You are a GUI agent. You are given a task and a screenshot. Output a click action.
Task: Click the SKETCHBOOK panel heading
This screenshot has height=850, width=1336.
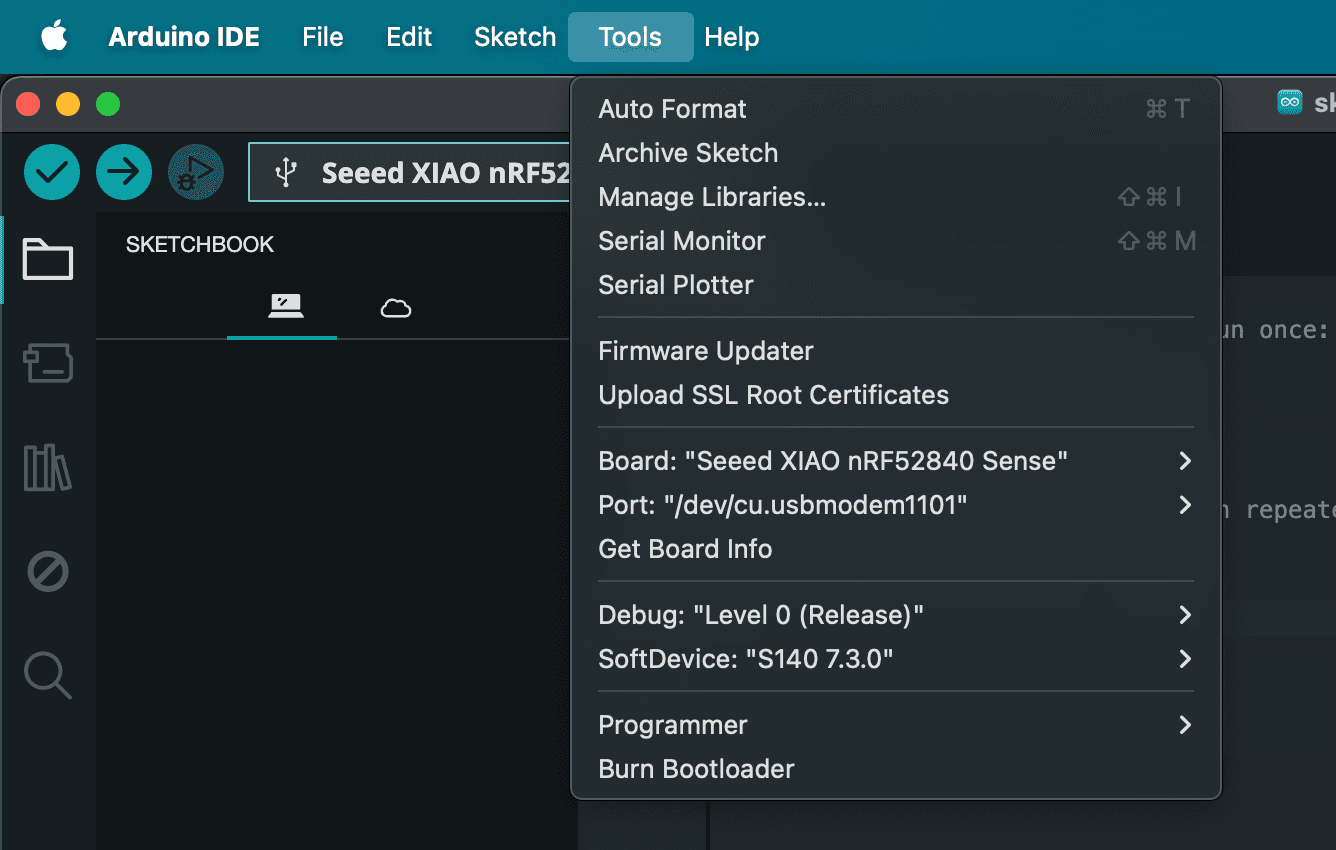point(200,244)
